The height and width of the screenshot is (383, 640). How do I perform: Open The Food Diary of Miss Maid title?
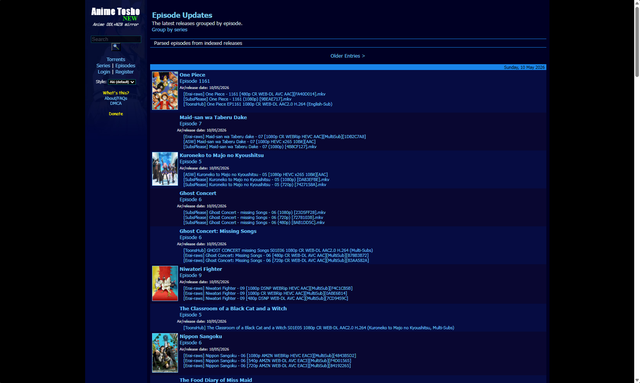[216, 380]
